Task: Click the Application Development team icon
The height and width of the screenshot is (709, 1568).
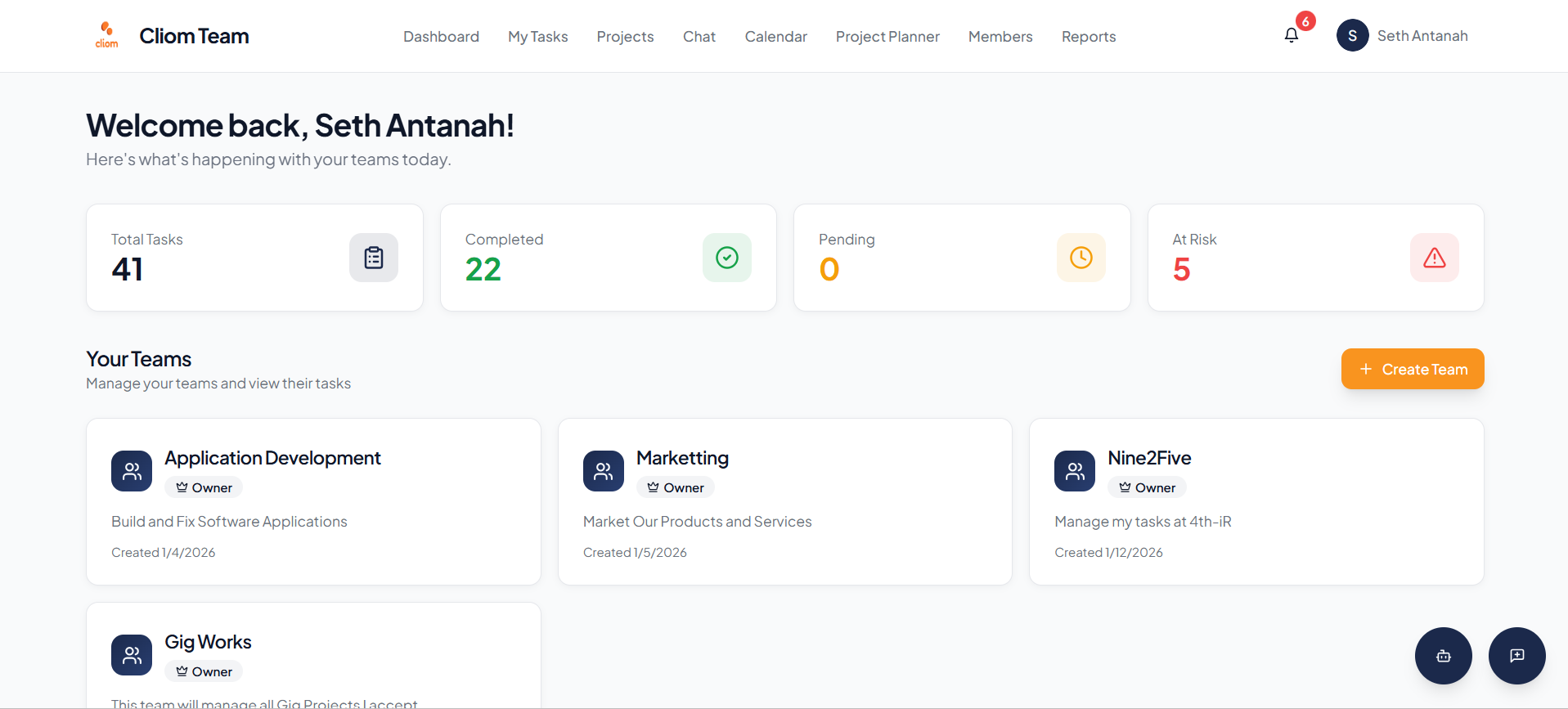Action: pos(132,471)
